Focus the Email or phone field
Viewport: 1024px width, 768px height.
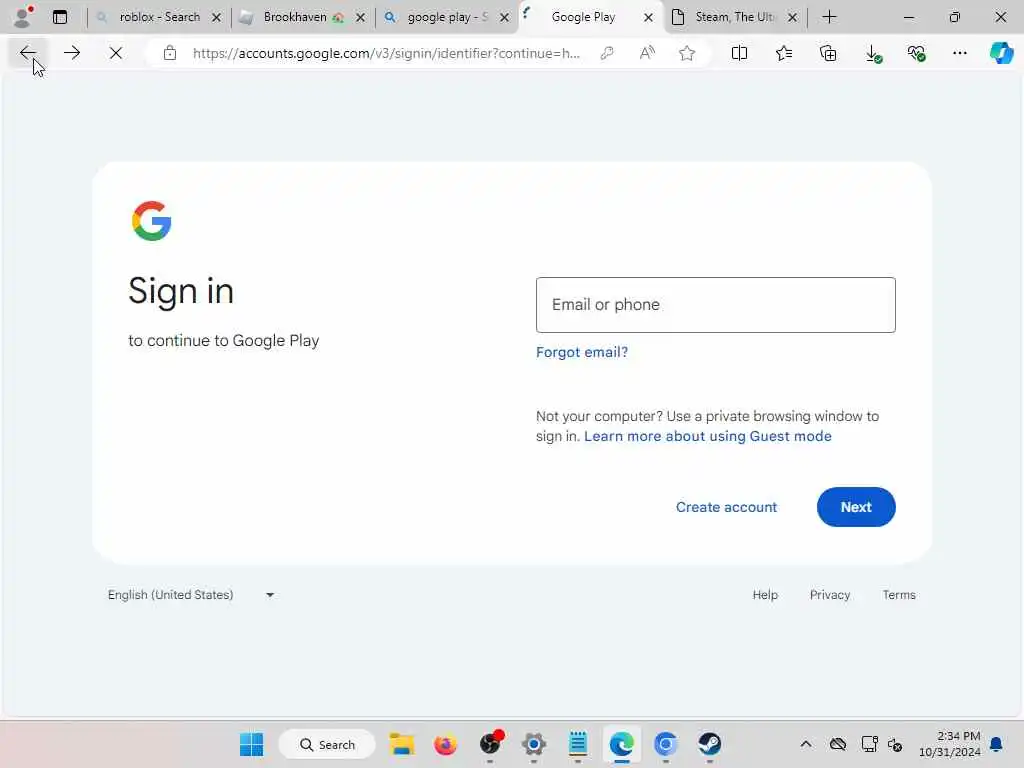[x=715, y=305]
